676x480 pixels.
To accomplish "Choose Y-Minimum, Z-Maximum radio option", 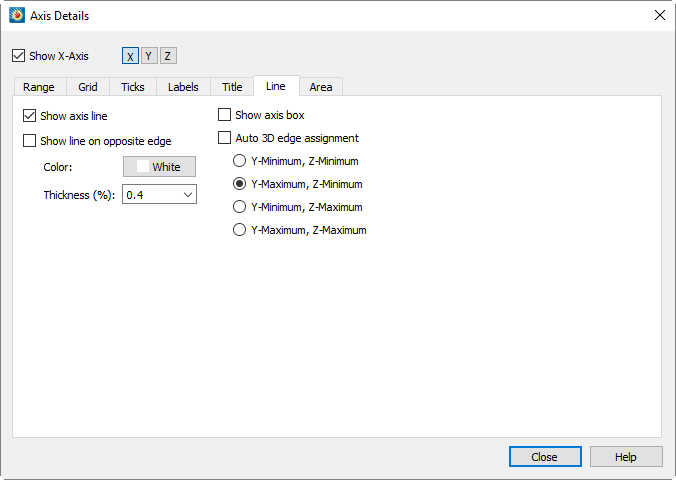I will [x=239, y=207].
